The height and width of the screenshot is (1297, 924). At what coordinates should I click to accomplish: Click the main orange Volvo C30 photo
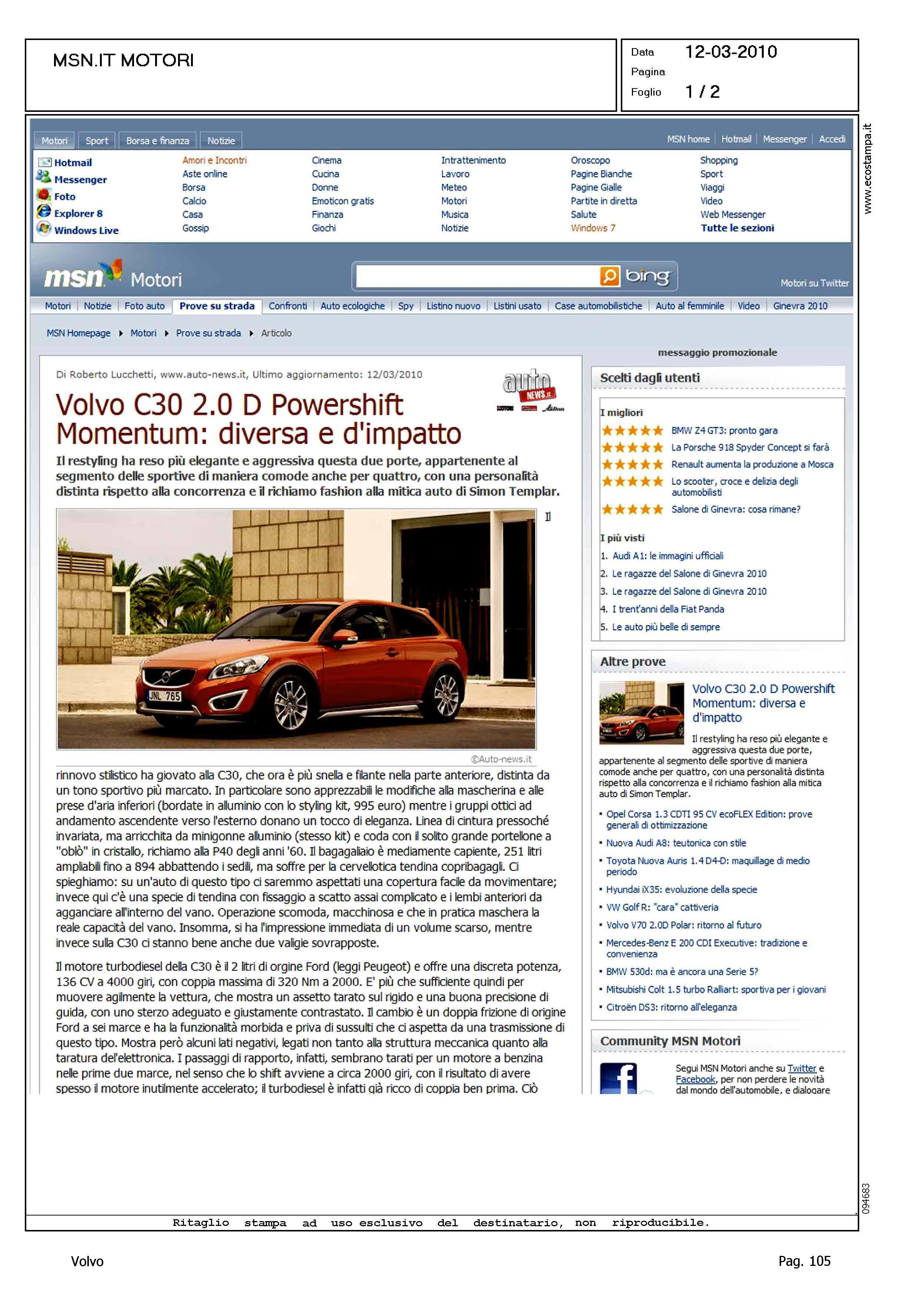296,630
